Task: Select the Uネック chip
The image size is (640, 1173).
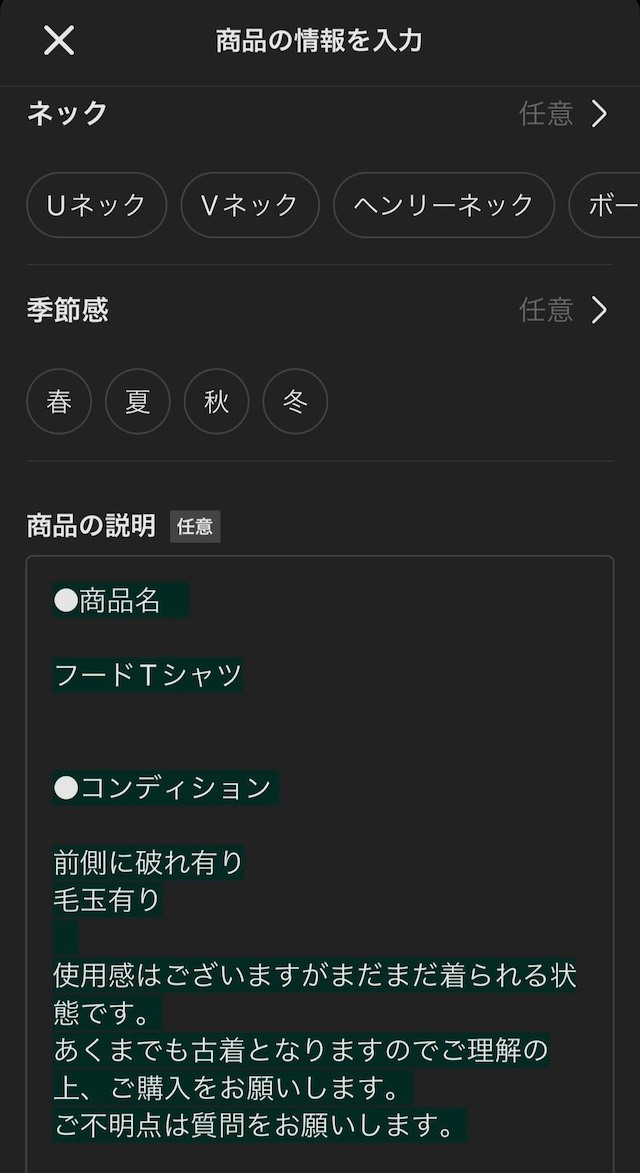Action: tap(96, 205)
